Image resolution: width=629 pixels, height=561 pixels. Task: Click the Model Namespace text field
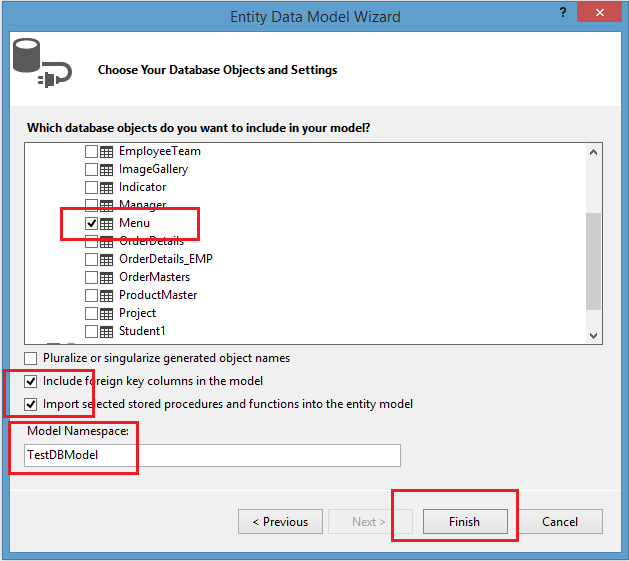(212, 455)
